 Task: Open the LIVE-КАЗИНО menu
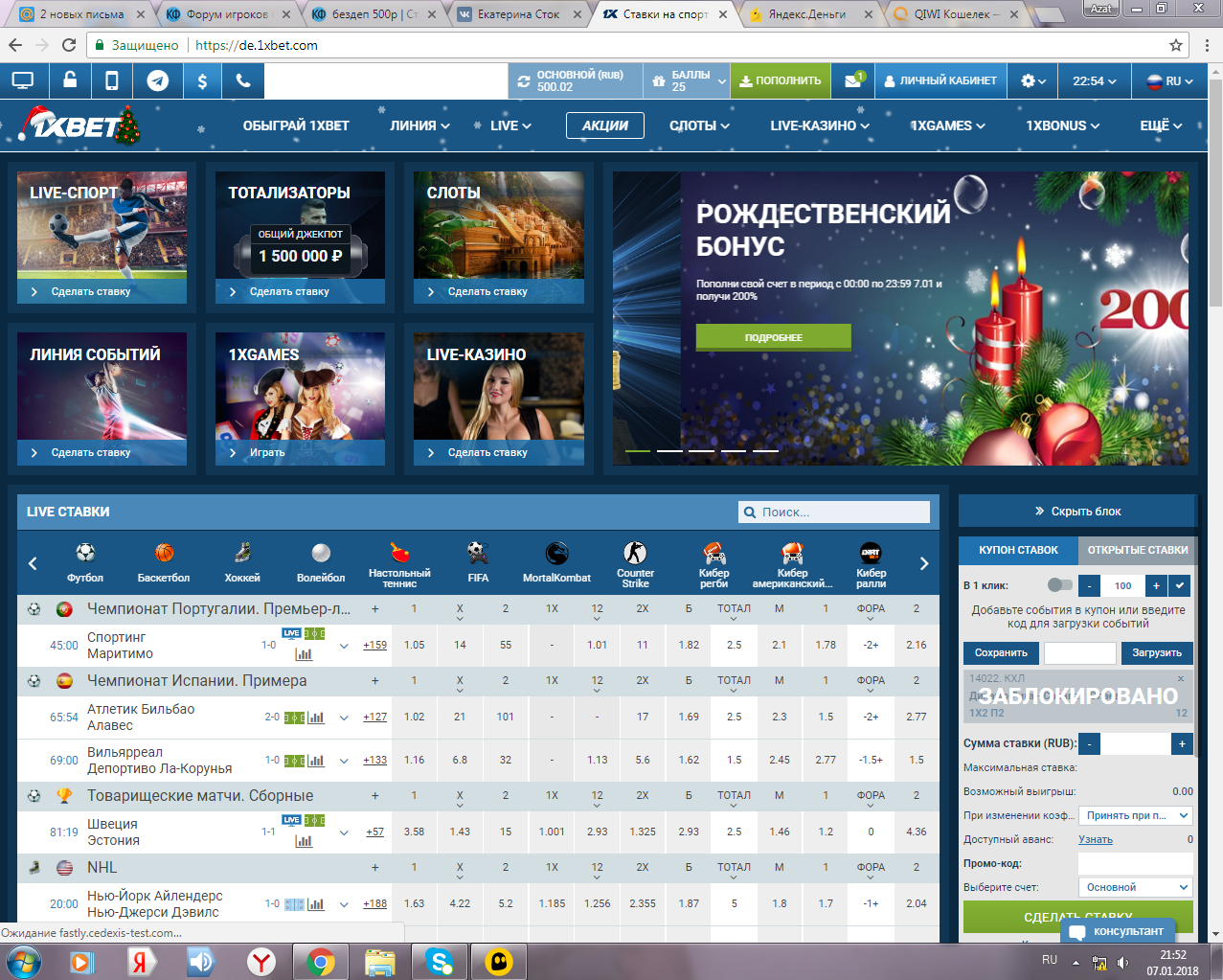click(x=820, y=125)
